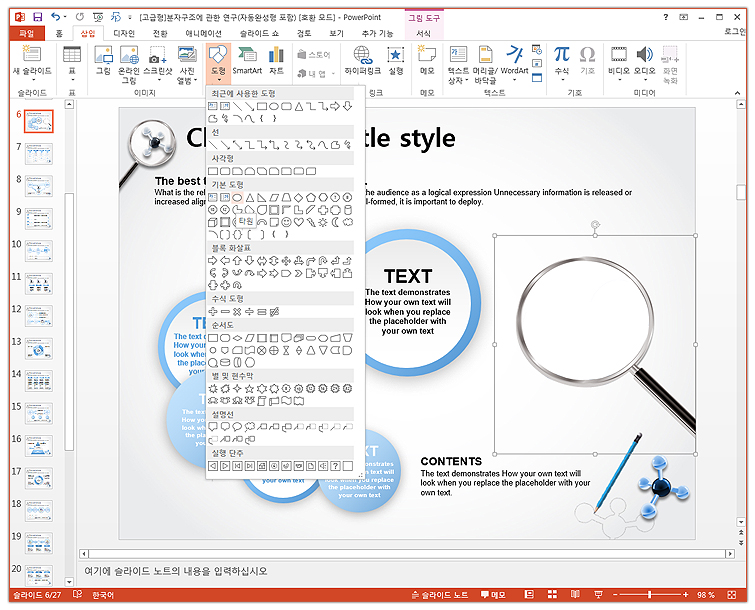755x610 pixels.
Task: Switch to the 슬라이드 쇼 tab
Action: [260, 33]
